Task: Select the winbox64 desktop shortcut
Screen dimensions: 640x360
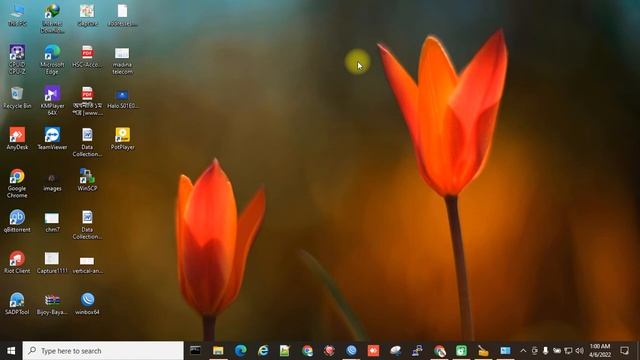Action: (87, 304)
